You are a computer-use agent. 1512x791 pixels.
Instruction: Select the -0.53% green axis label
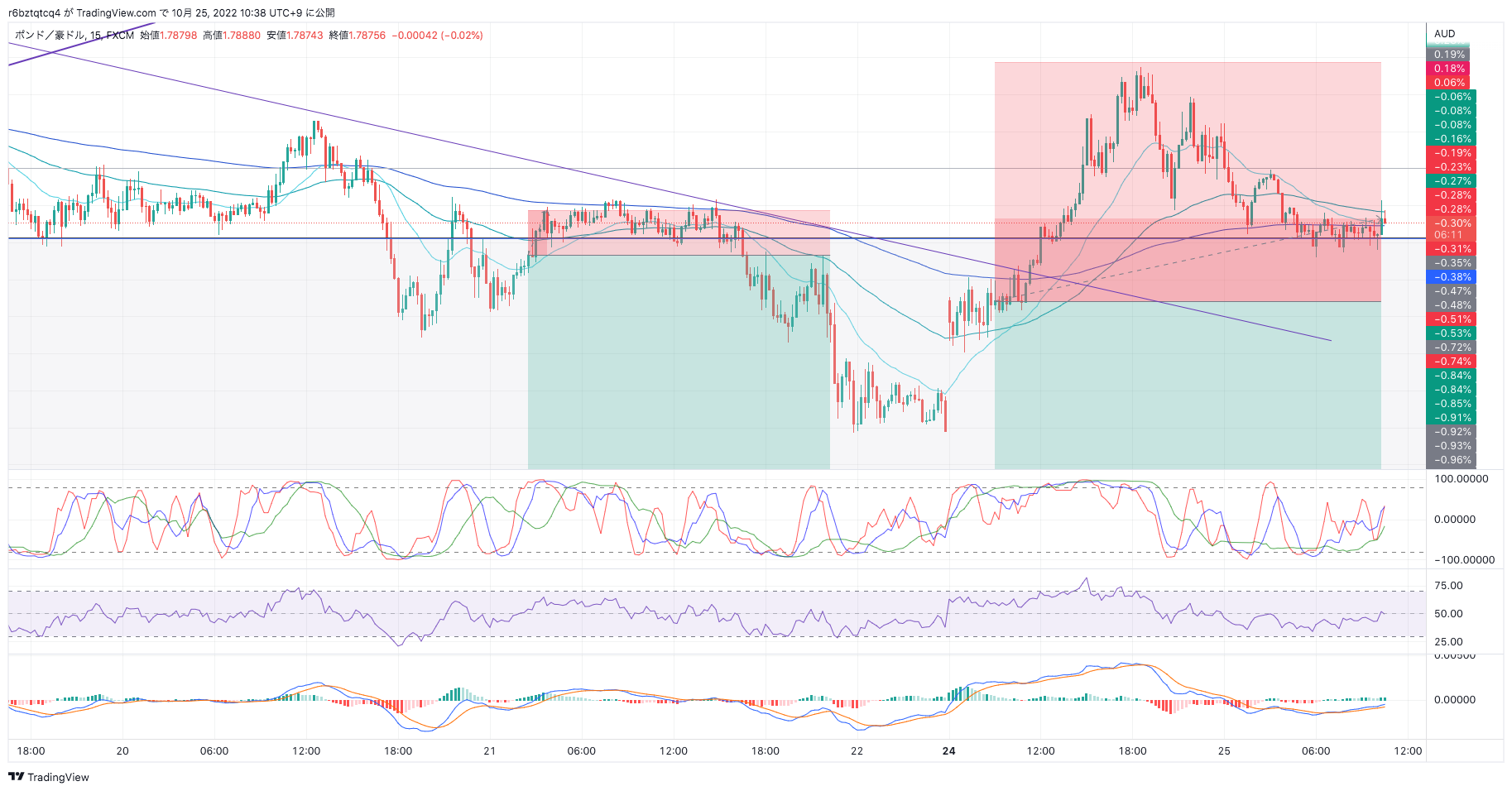click(x=1452, y=333)
